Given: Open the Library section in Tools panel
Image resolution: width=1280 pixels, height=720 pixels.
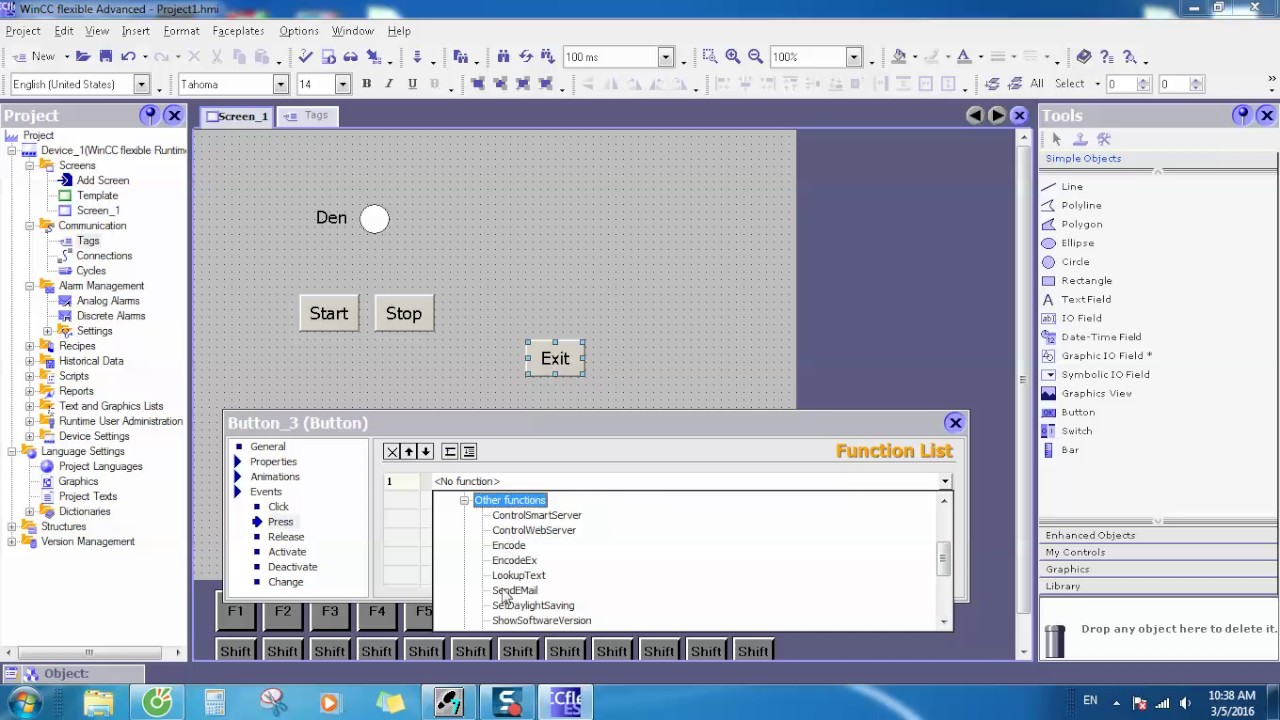Looking at the screenshot, I should tap(1158, 586).
